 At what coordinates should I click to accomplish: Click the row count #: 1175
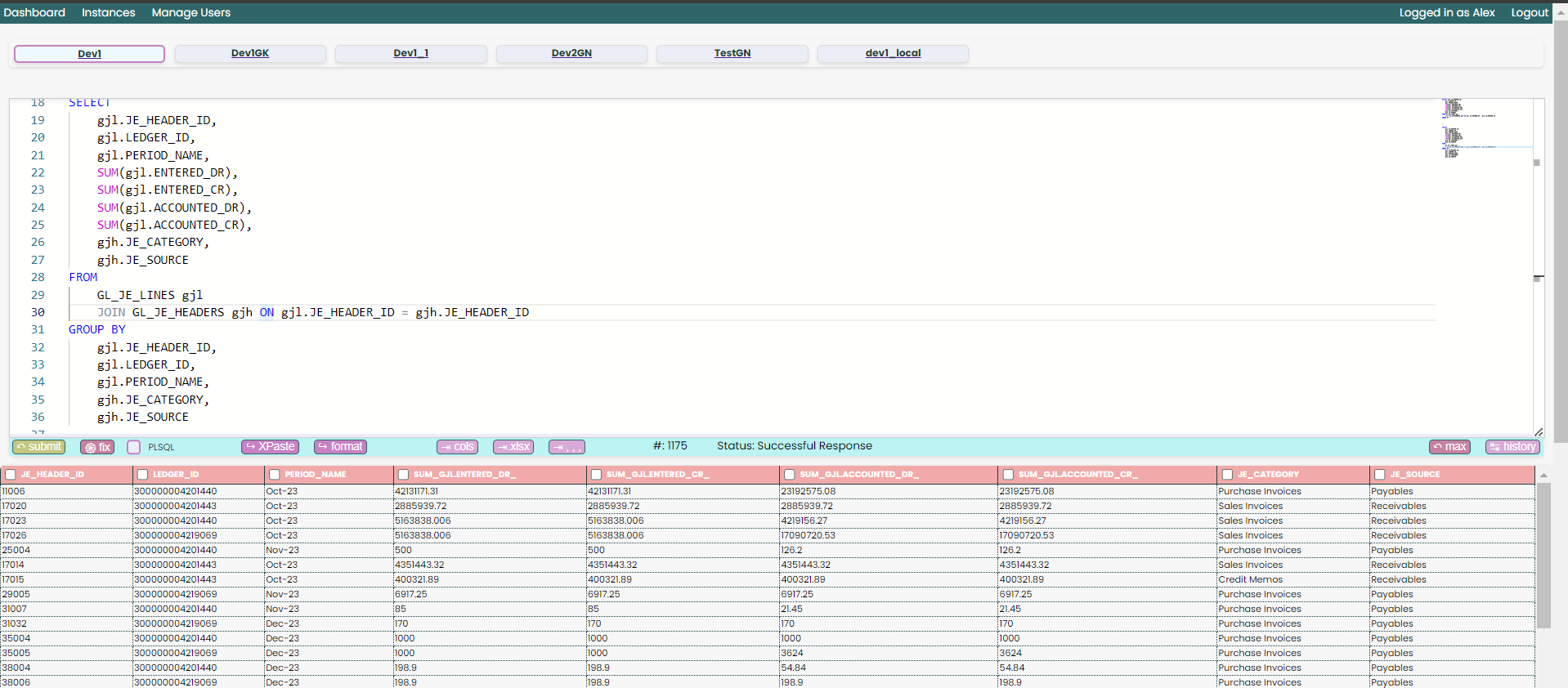tap(670, 446)
